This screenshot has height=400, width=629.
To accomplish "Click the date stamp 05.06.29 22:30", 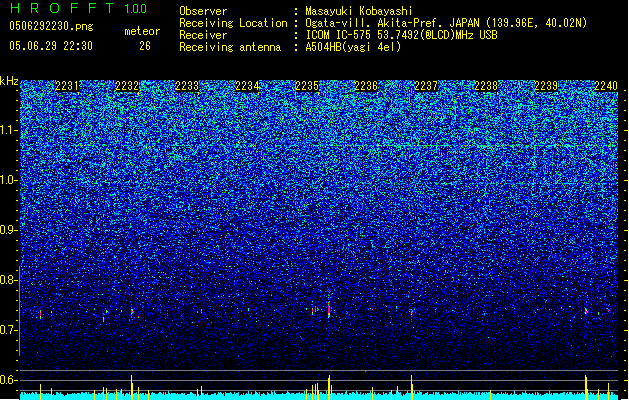I will 51,46.
